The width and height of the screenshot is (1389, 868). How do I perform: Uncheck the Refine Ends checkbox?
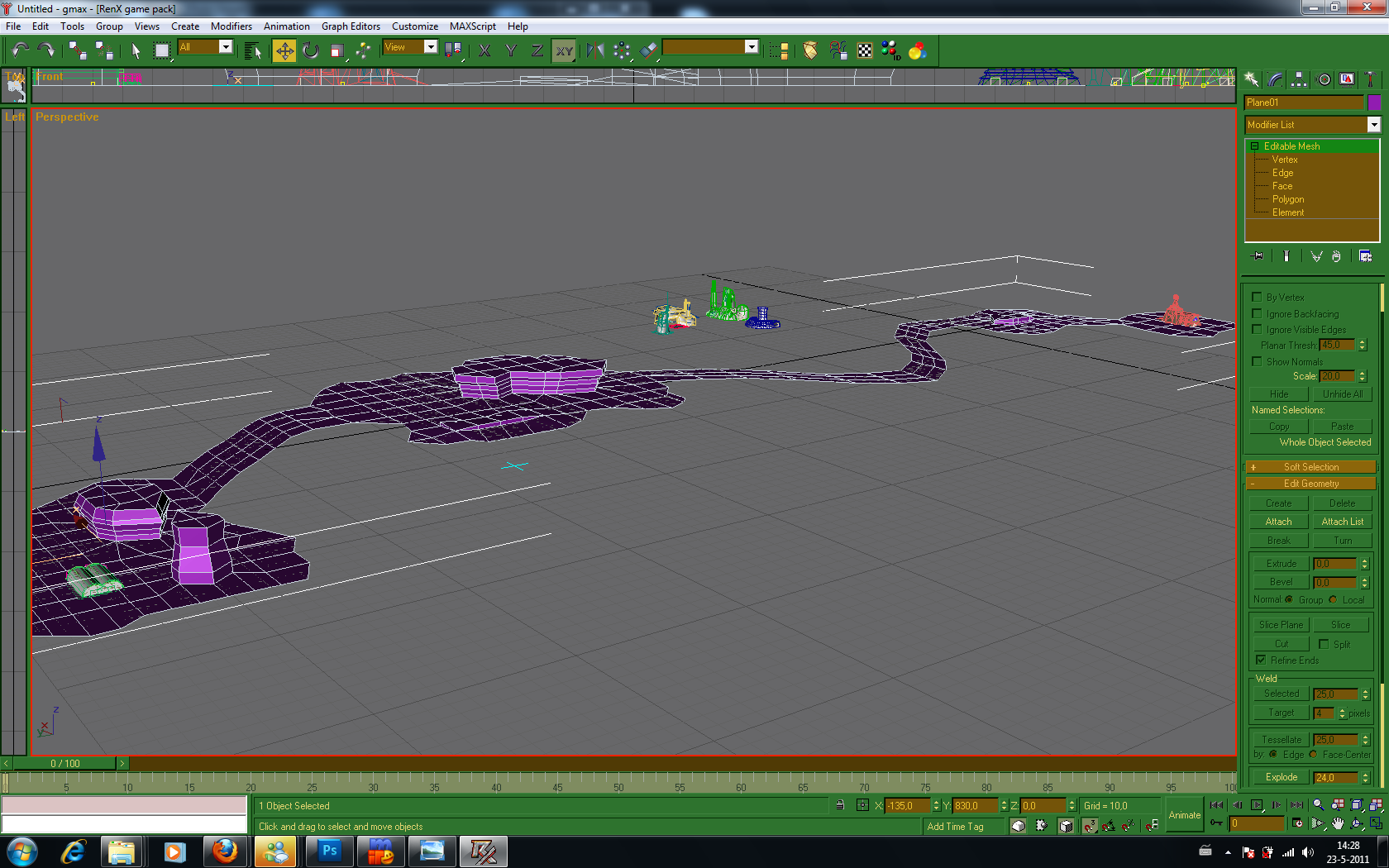click(x=1261, y=660)
